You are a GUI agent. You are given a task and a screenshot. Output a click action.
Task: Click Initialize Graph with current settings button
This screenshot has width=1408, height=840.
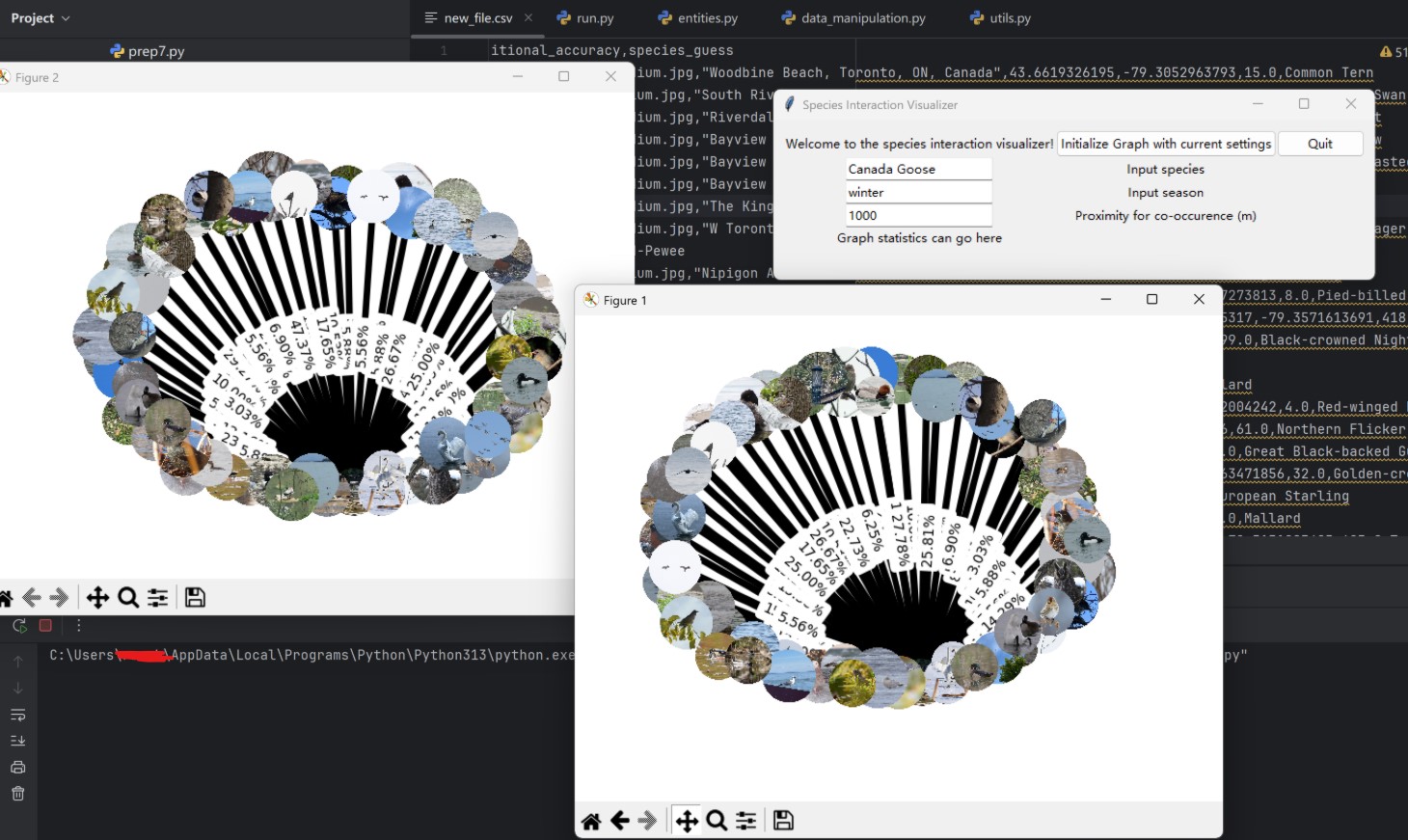tap(1166, 144)
